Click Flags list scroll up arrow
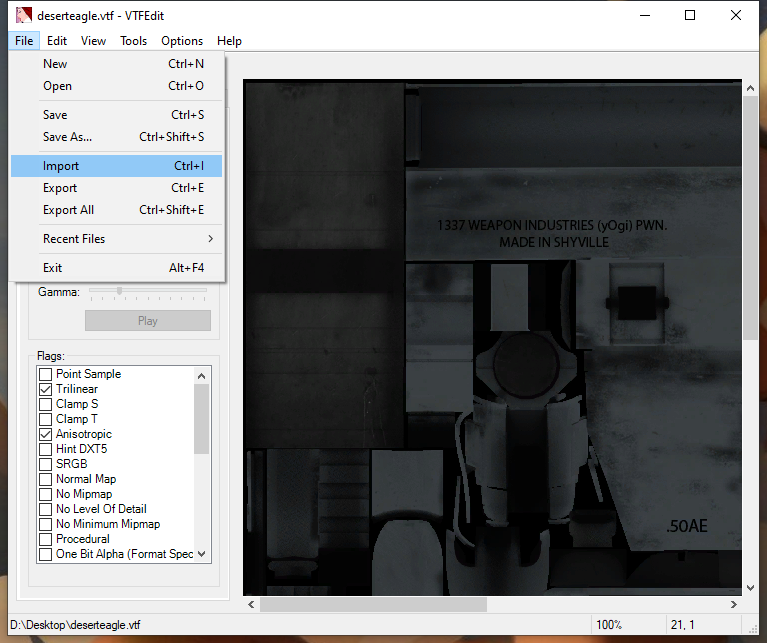Image resolution: width=767 pixels, height=643 pixels. [x=202, y=376]
